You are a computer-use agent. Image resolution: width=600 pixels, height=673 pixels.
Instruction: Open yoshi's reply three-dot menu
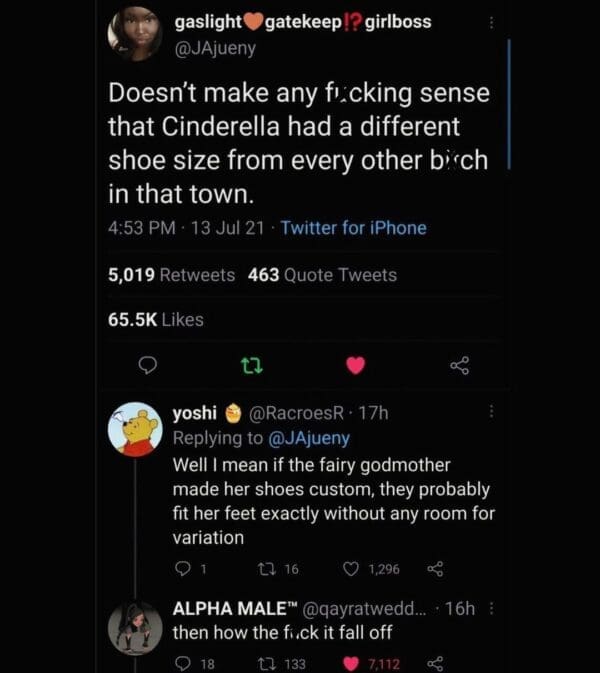coord(490,412)
